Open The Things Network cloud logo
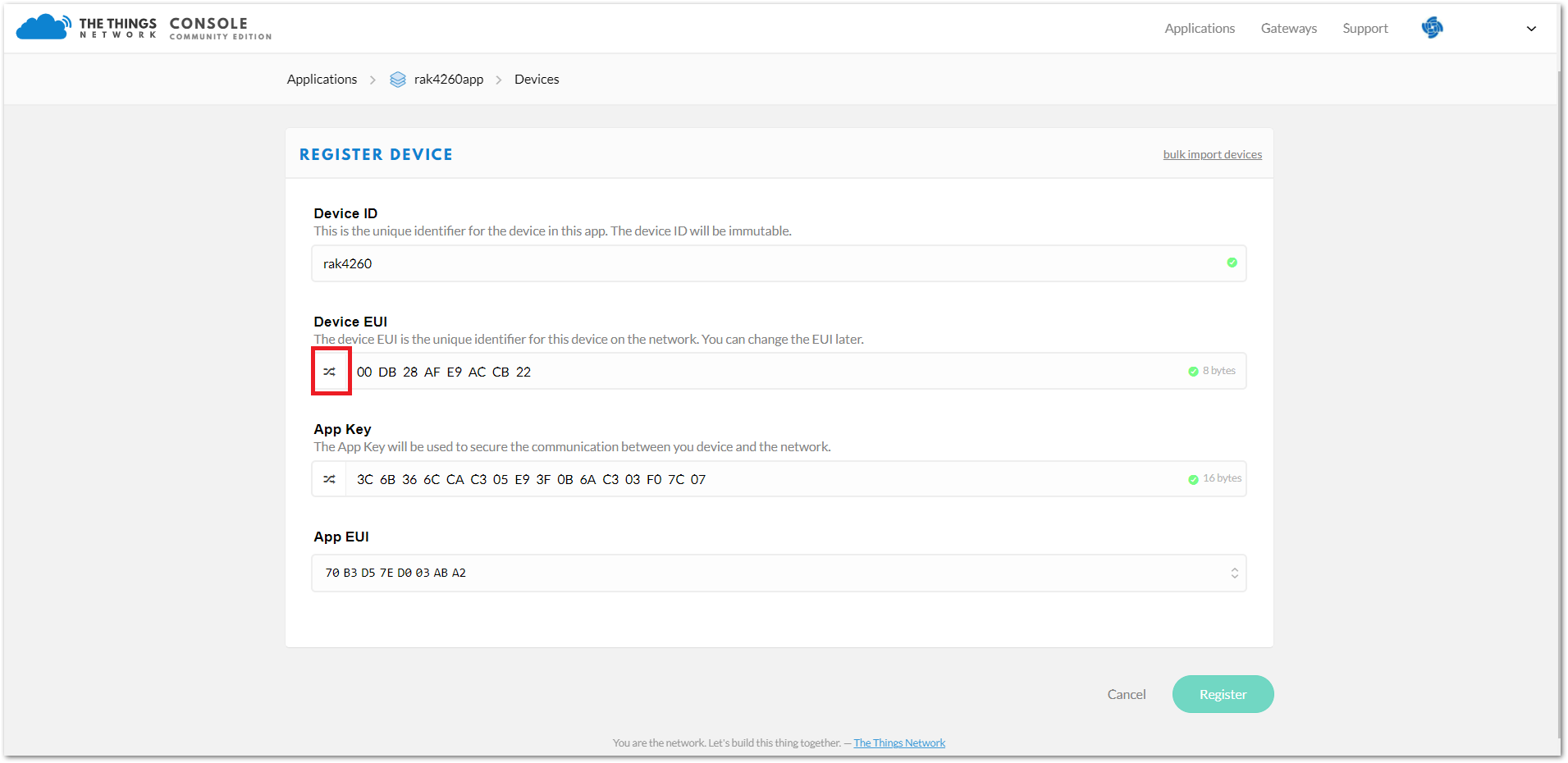Screen dimensions: 1568x763 pyautogui.click(x=43, y=27)
